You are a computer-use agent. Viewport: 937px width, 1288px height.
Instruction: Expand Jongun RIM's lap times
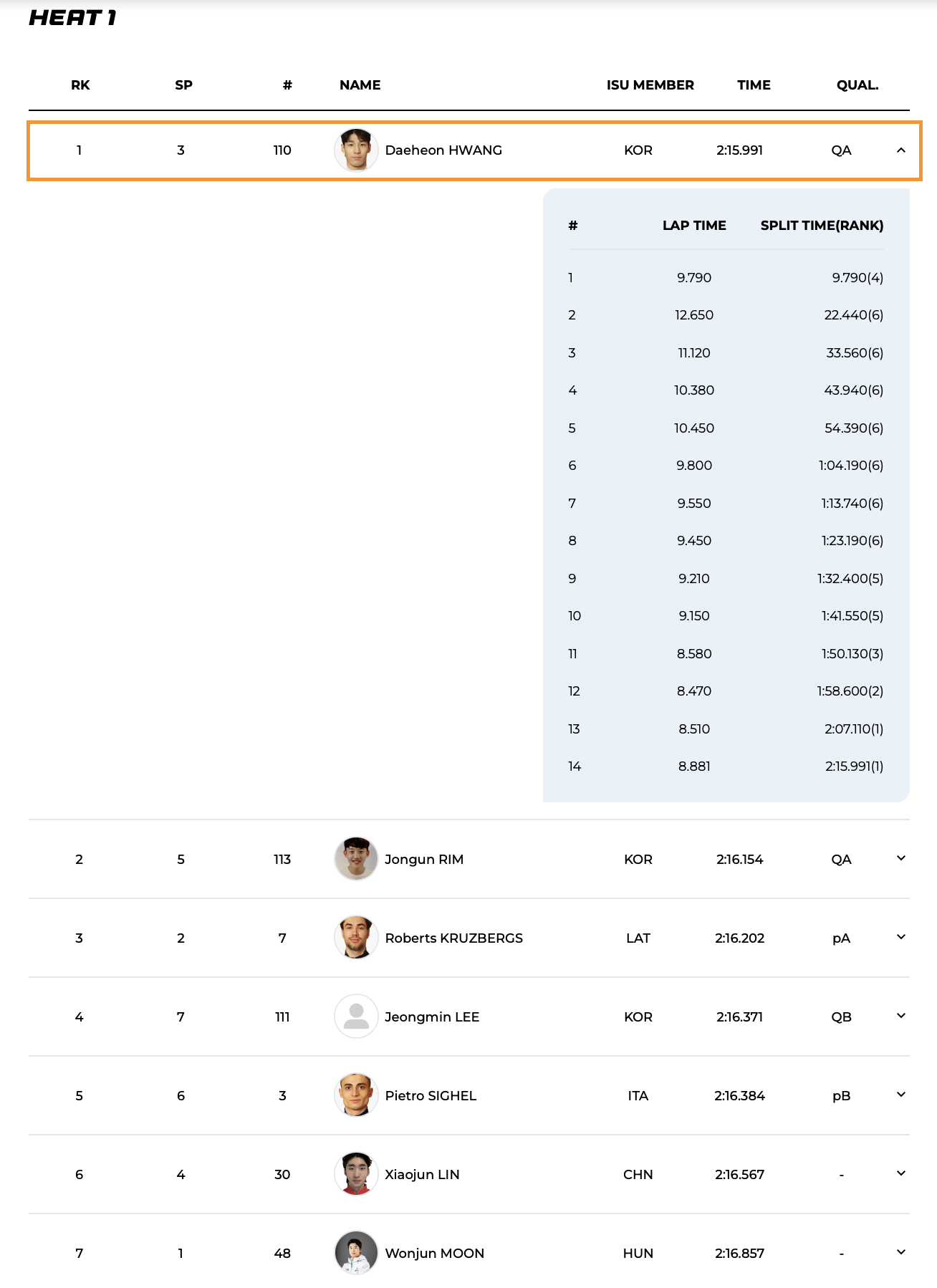[901, 858]
